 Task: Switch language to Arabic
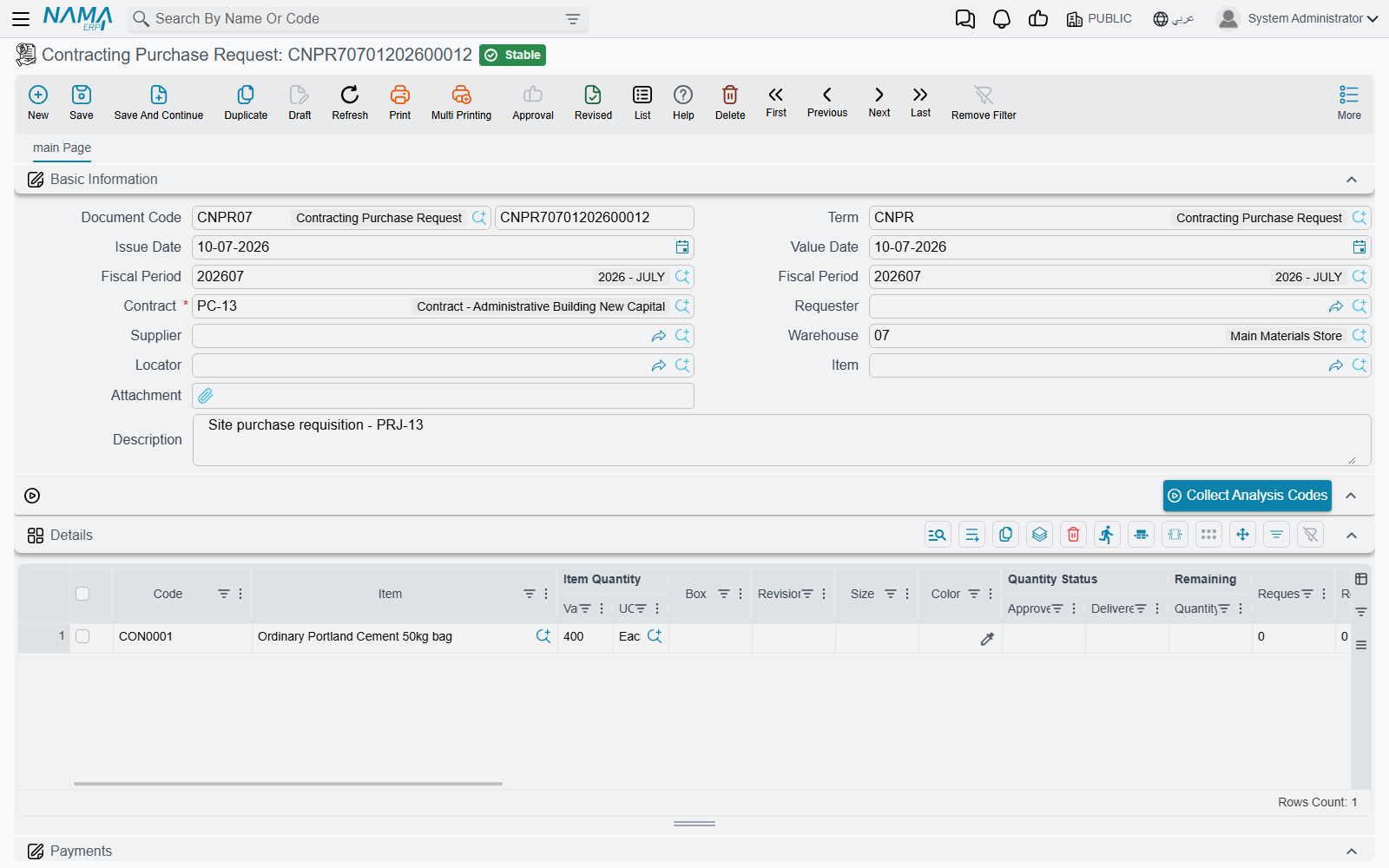coord(1174,19)
